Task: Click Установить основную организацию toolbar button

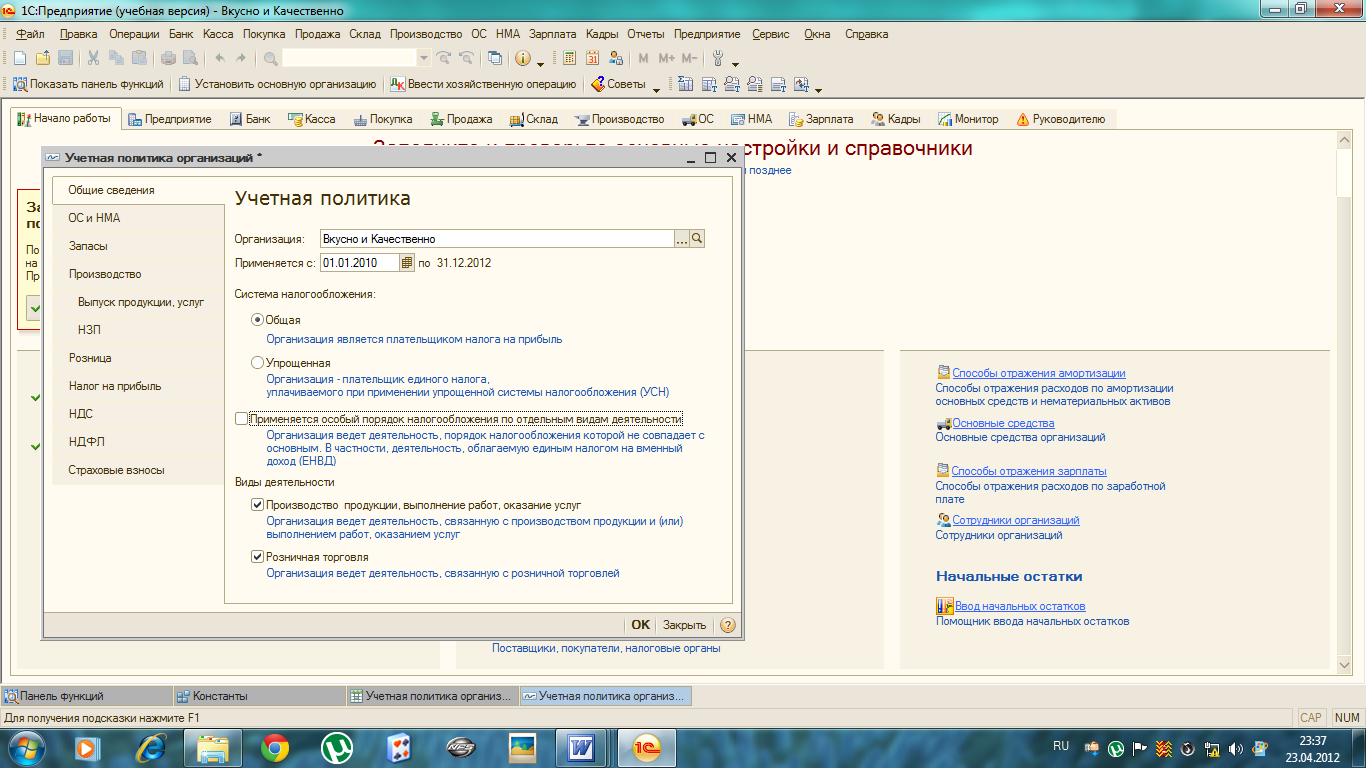Action: click(x=277, y=84)
